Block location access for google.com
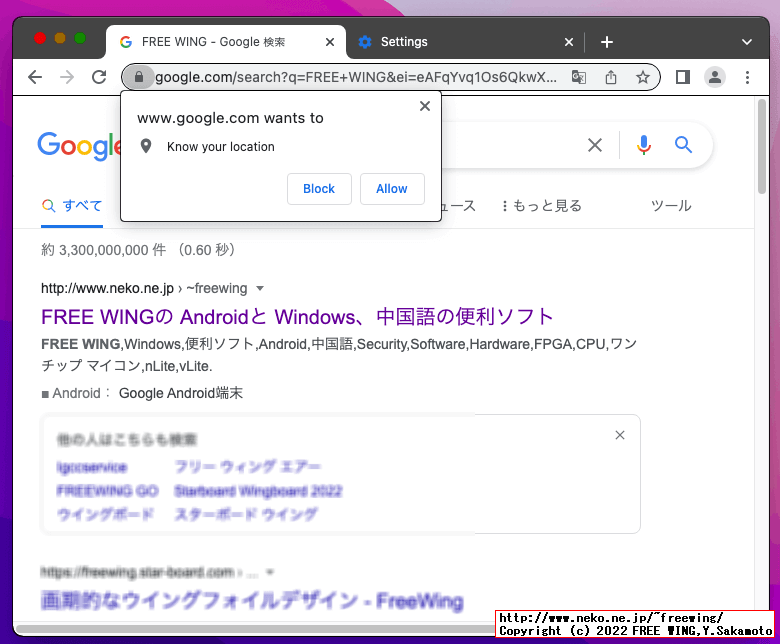The width and height of the screenshot is (780, 644). 319,189
